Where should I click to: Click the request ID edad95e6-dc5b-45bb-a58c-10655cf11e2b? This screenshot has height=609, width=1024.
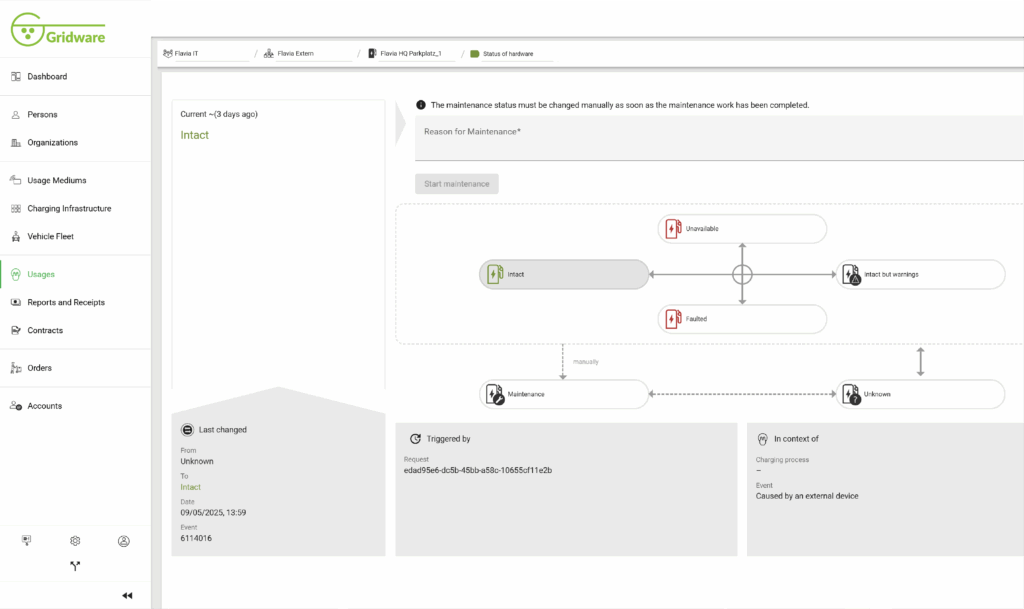pyautogui.click(x=478, y=470)
